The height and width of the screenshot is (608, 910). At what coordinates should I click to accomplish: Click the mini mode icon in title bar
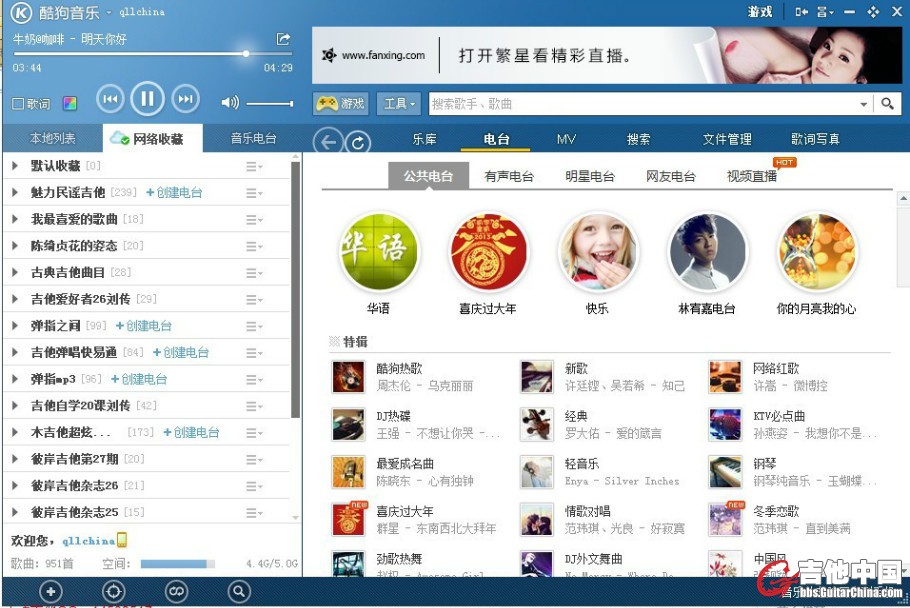point(801,12)
